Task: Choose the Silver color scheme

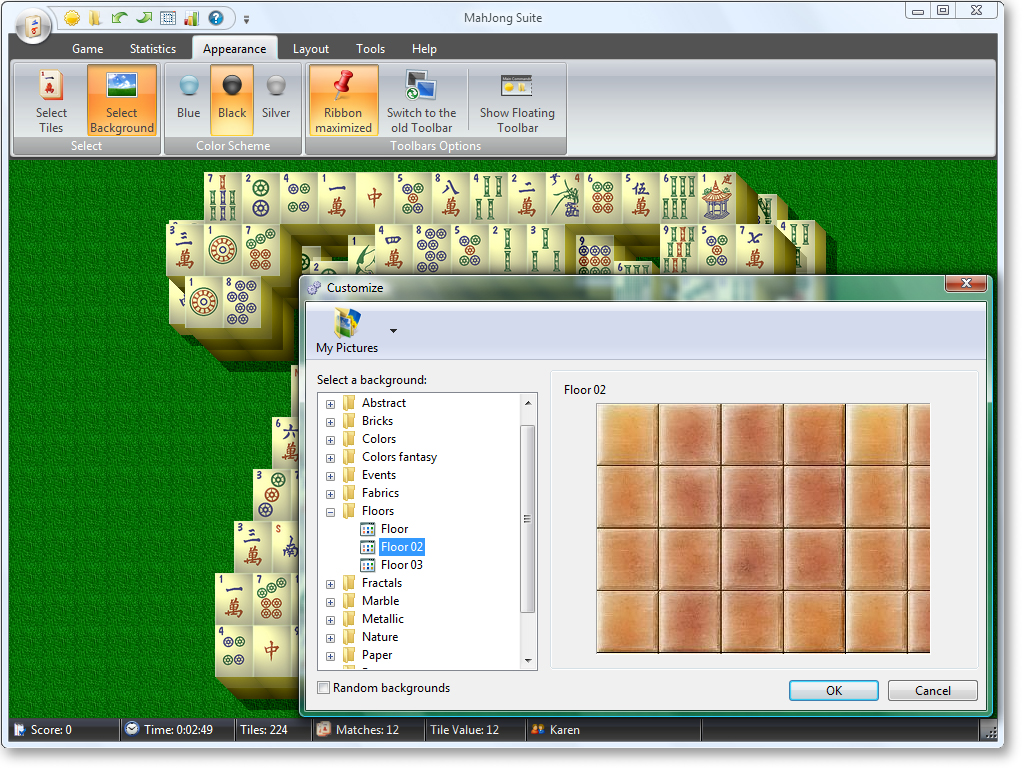Action: [276, 101]
